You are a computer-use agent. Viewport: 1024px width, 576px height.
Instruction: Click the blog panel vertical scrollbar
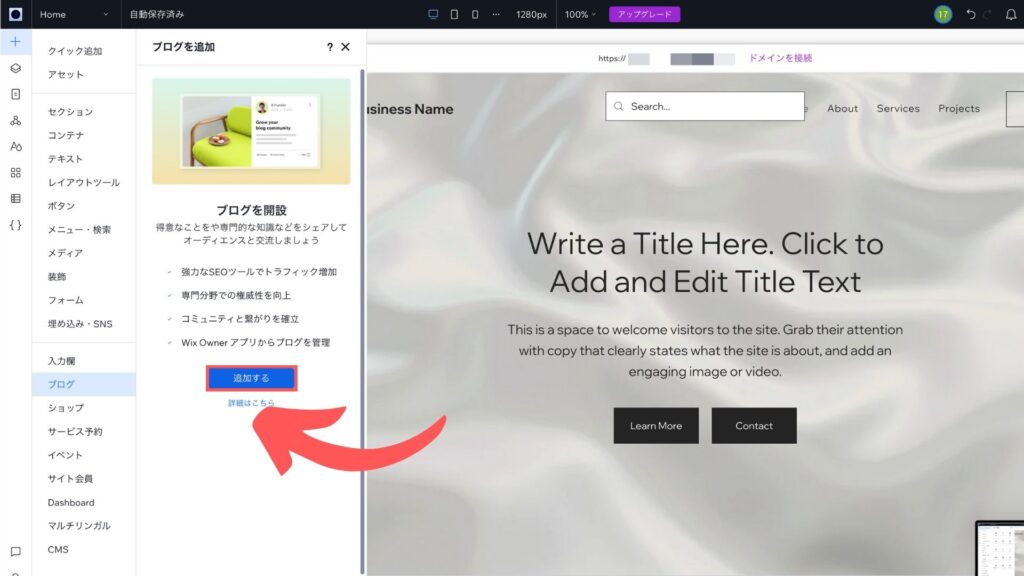tap(362, 320)
